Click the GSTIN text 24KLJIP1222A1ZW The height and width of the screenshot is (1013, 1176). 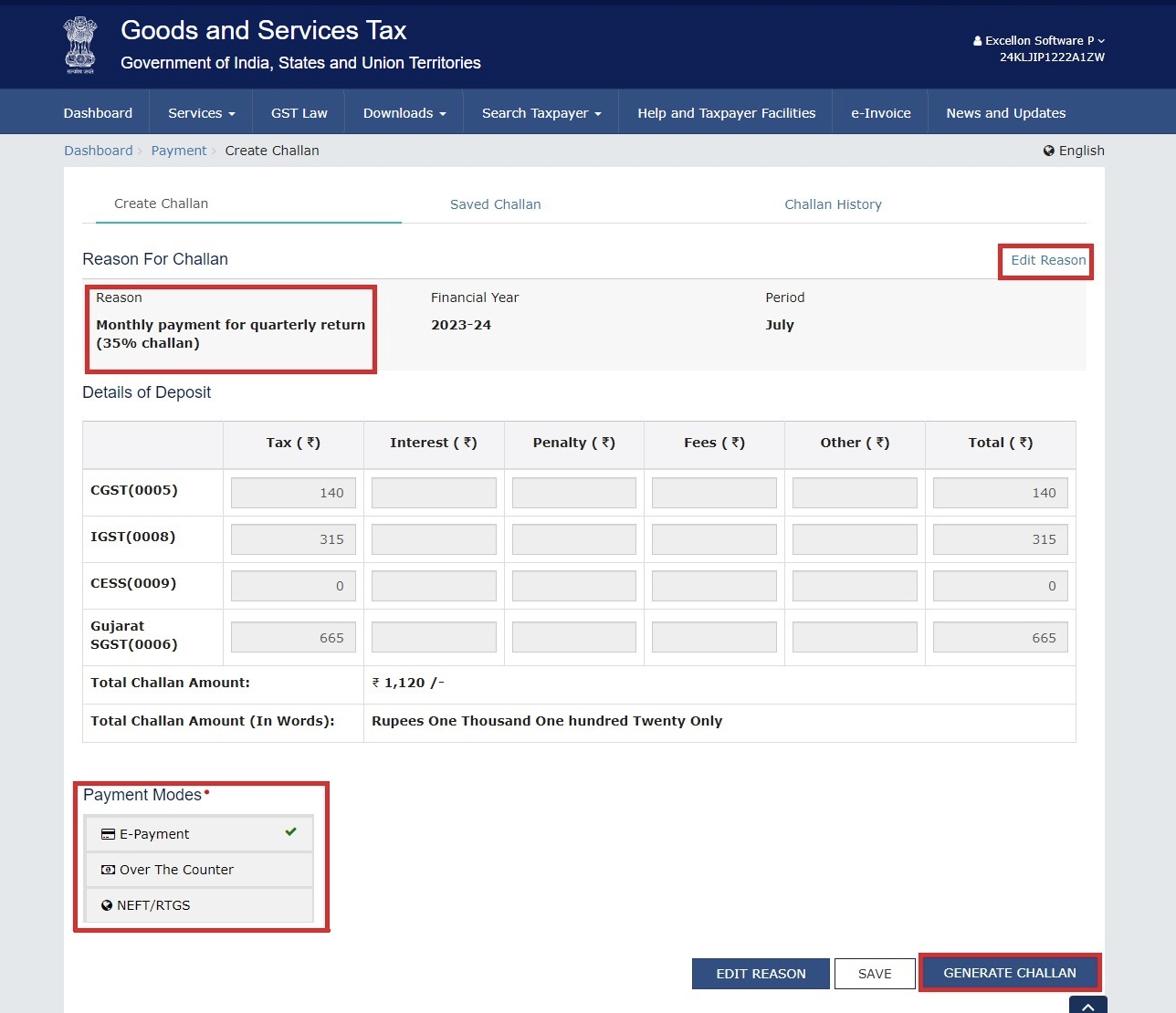pos(1052,57)
